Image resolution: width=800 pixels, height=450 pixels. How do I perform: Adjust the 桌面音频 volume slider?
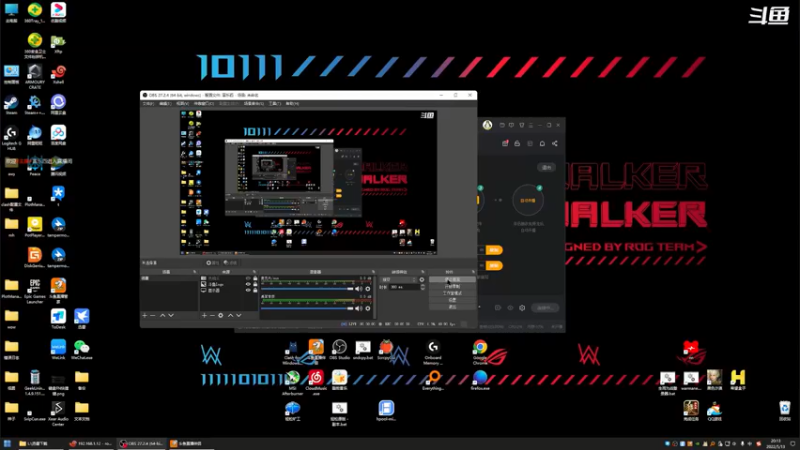coord(307,308)
